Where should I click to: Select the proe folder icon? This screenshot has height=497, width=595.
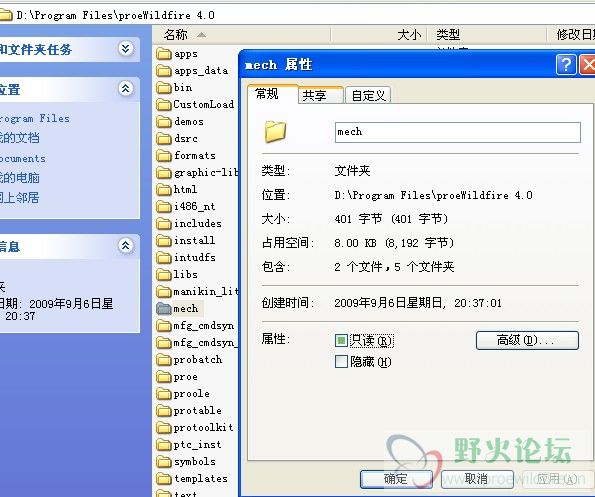164,377
